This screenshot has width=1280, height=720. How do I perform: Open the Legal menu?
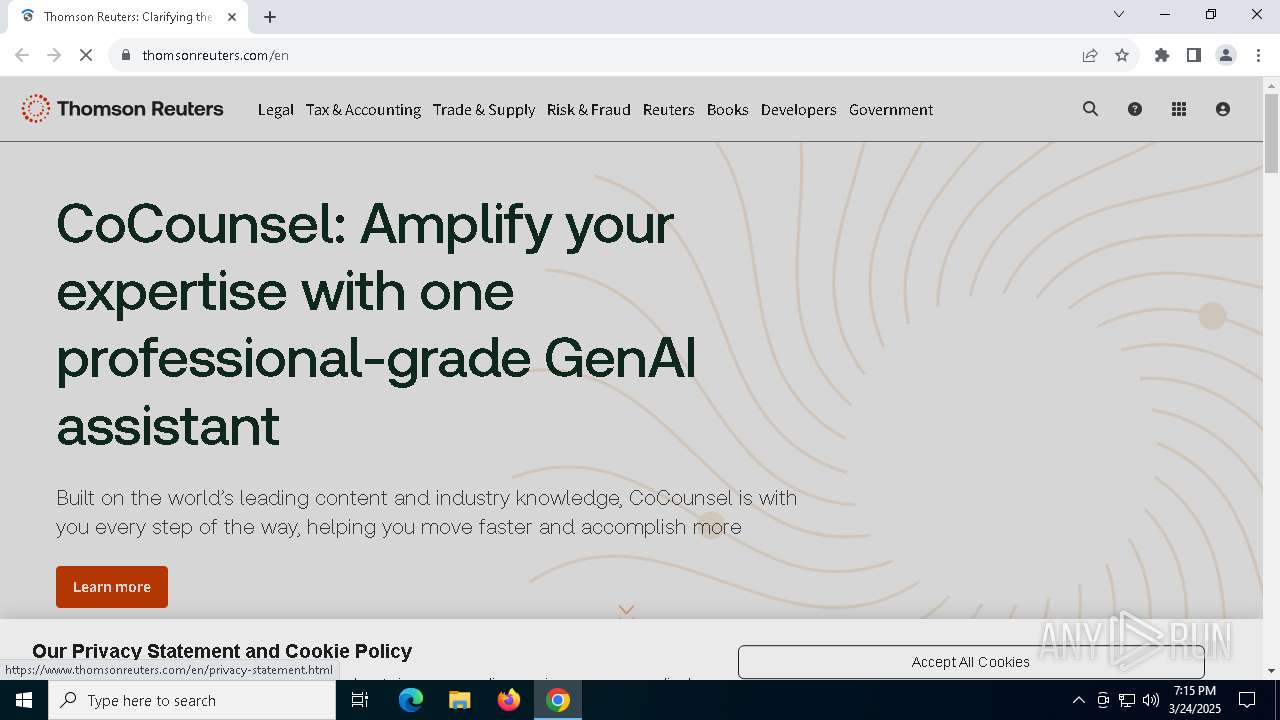pyautogui.click(x=275, y=110)
